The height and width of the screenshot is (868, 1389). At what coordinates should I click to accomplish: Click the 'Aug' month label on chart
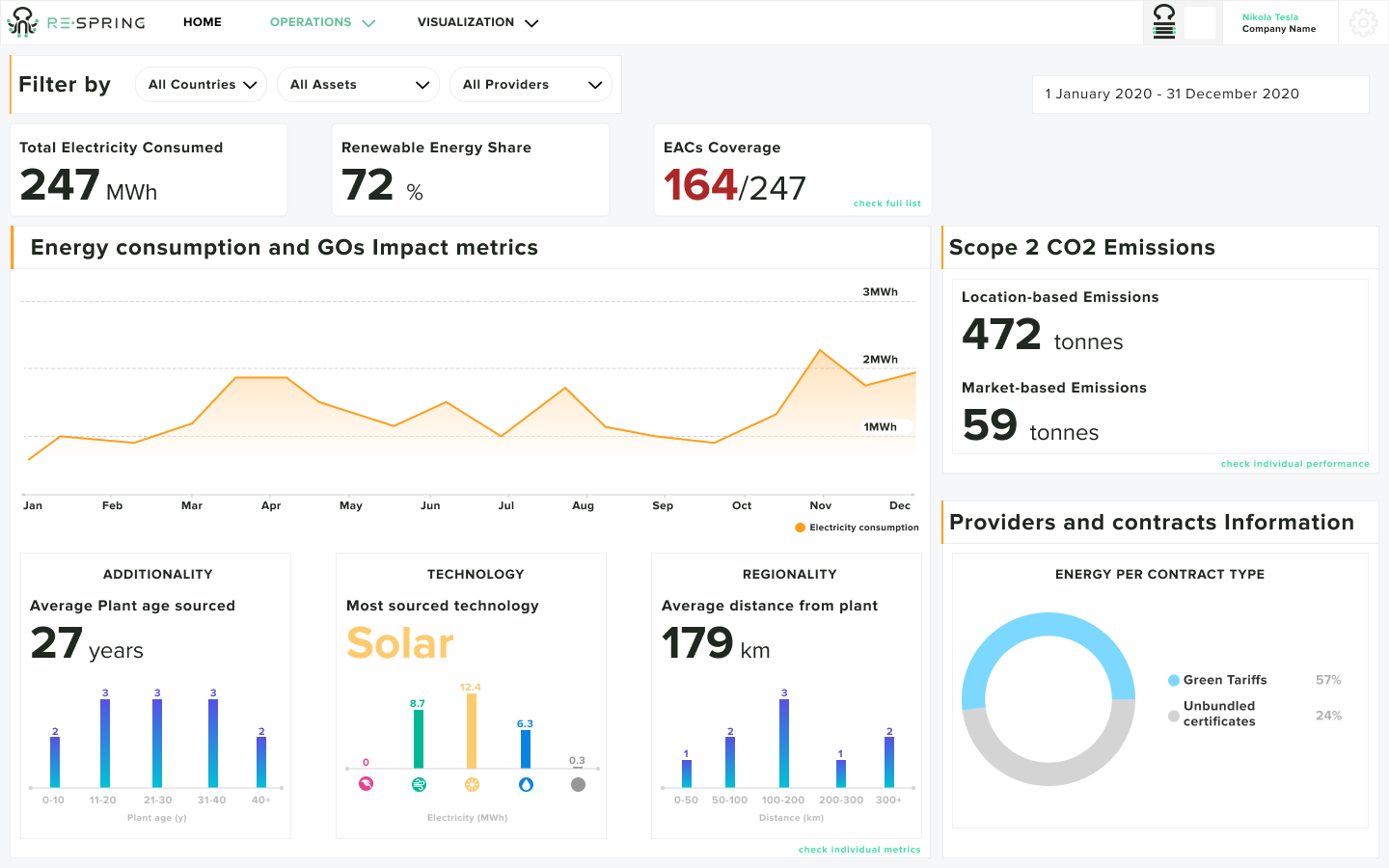[x=583, y=505]
